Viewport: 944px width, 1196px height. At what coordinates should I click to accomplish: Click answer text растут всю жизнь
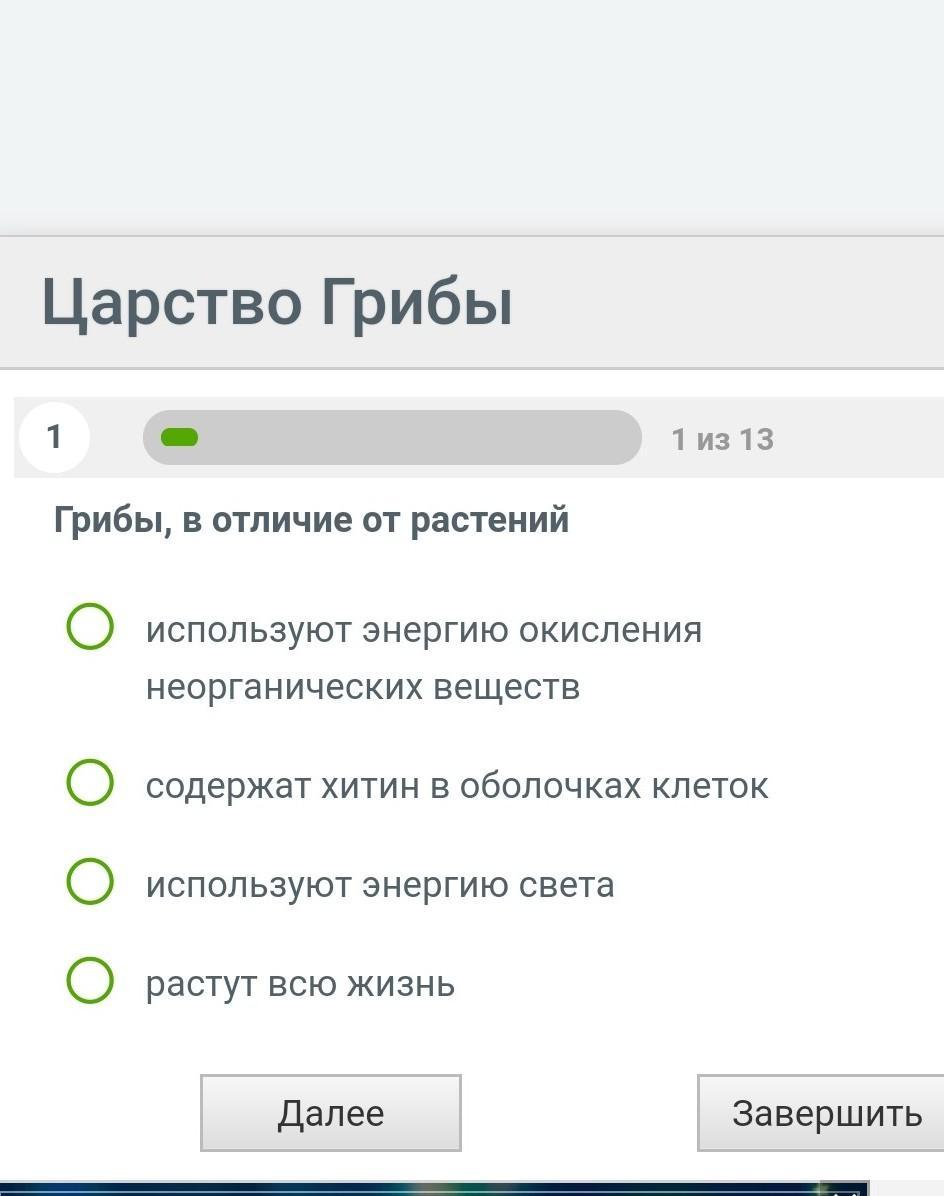300,983
